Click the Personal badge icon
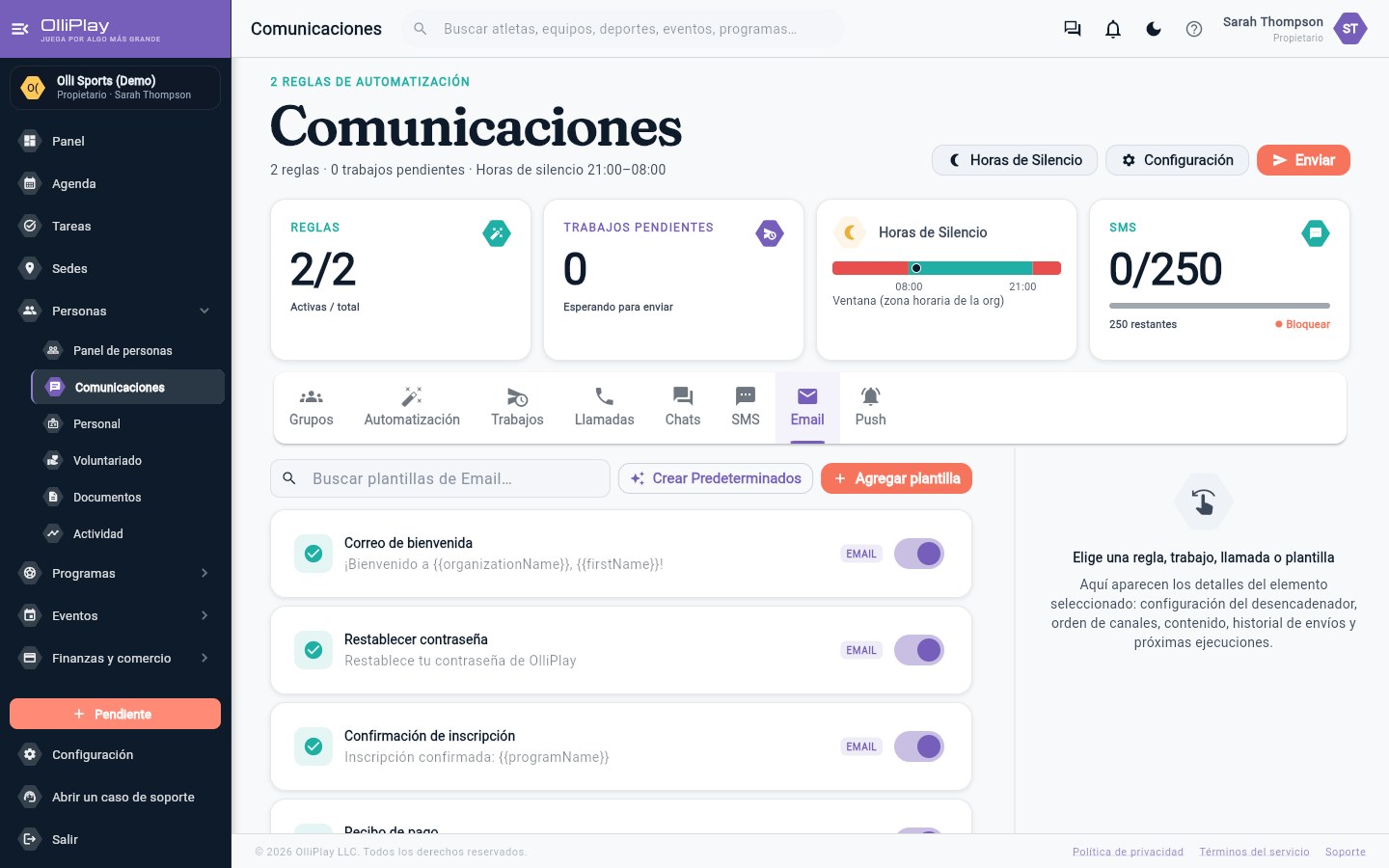The height and width of the screenshot is (868, 1389). (53, 423)
